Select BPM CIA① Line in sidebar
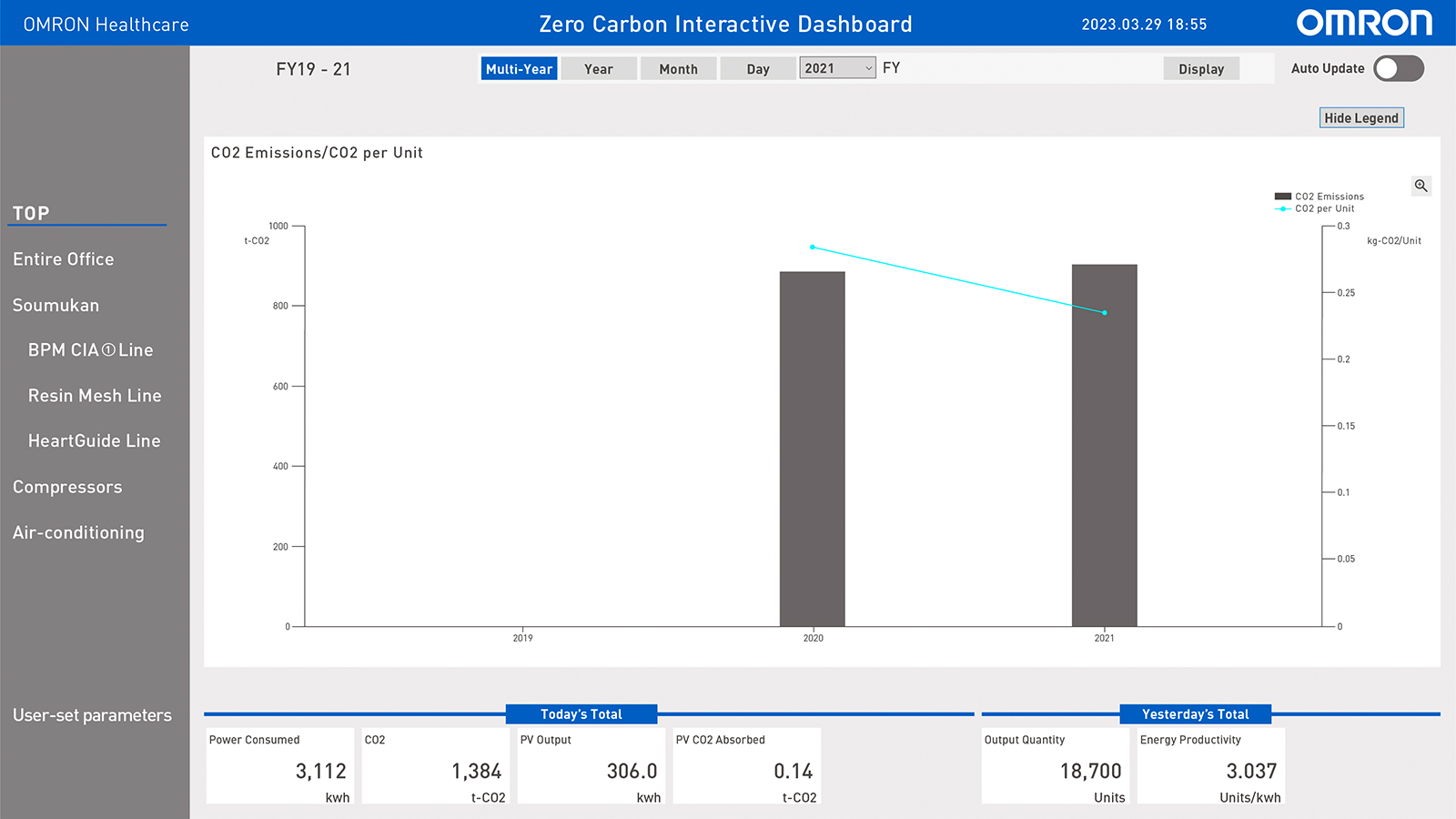The height and width of the screenshot is (819, 1456). 90,350
